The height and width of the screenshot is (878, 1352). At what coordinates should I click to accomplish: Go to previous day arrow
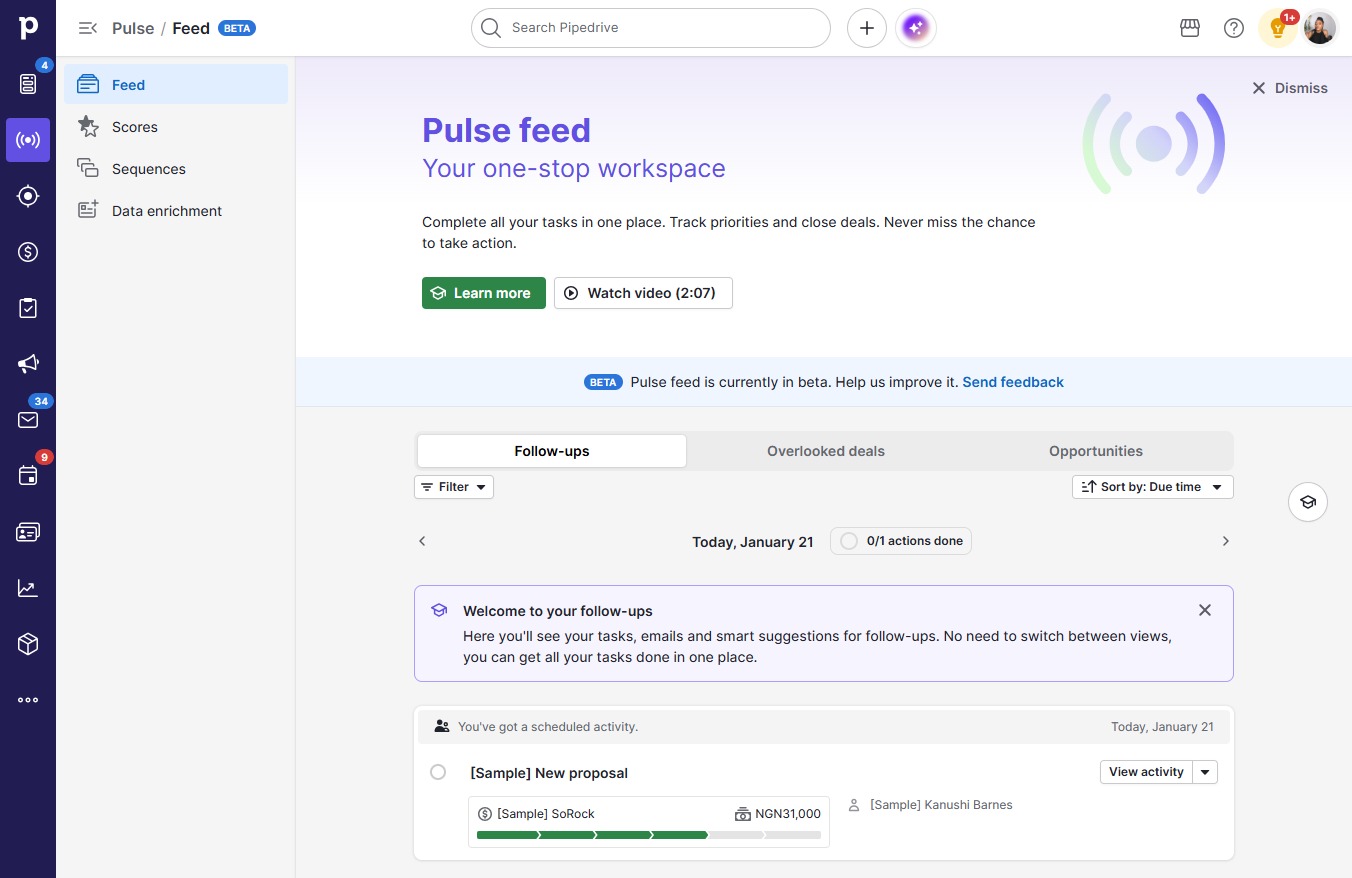click(x=422, y=541)
